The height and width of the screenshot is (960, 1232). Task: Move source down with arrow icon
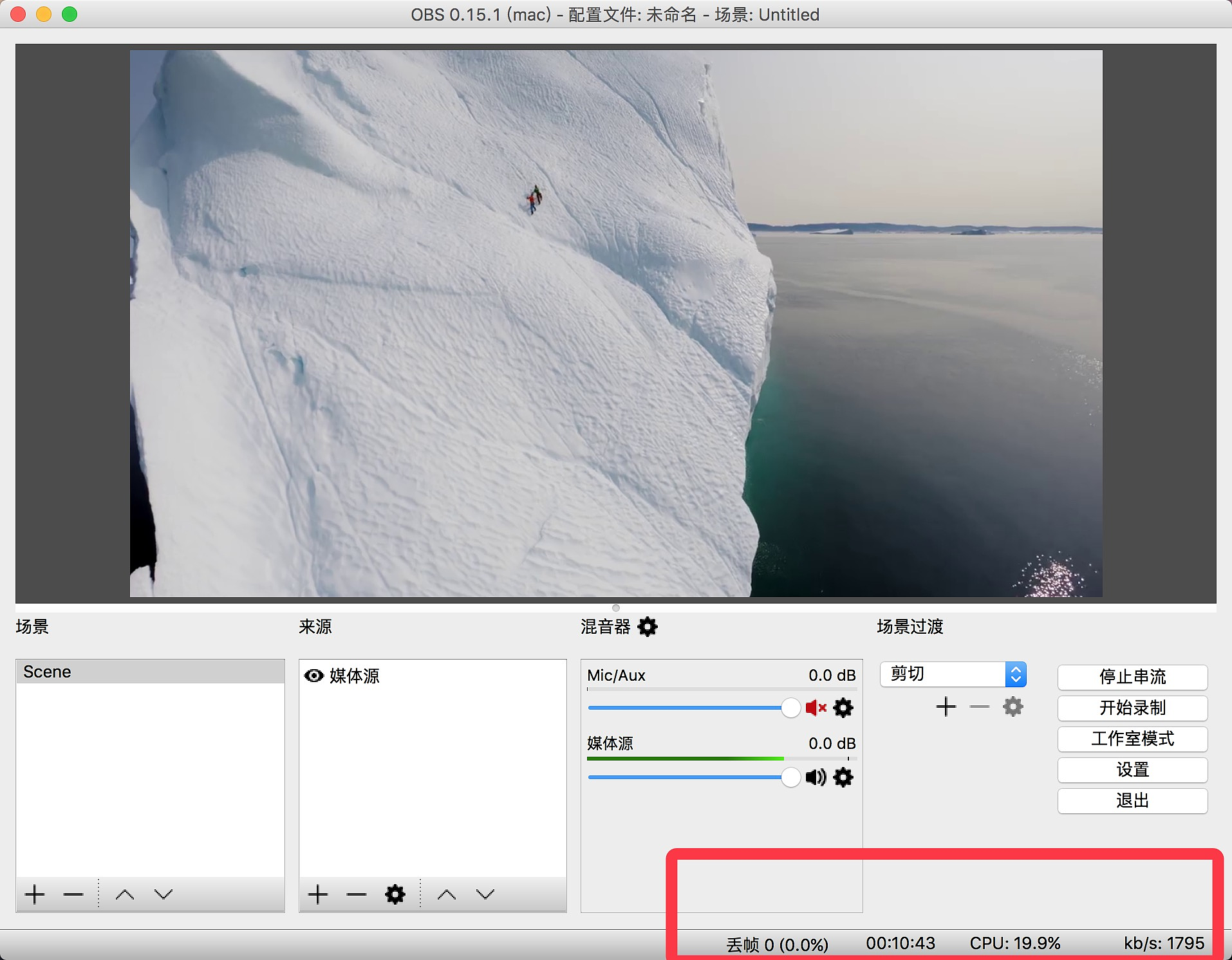[x=485, y=894]
